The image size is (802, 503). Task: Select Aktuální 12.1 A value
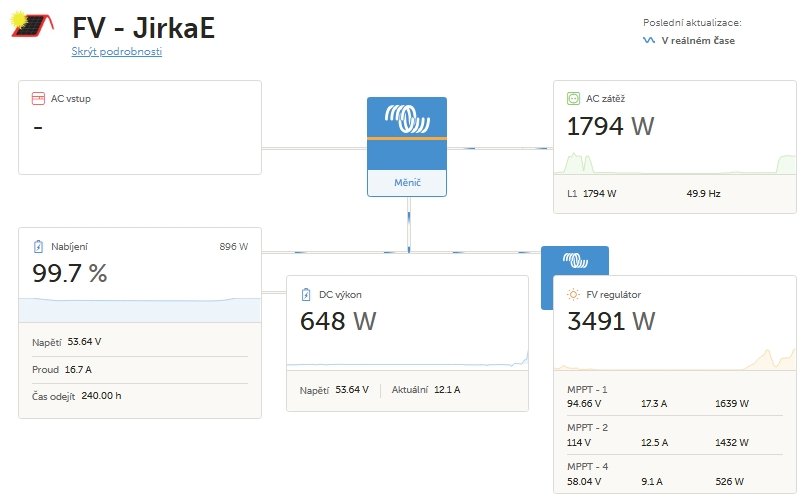pos(426,390)
